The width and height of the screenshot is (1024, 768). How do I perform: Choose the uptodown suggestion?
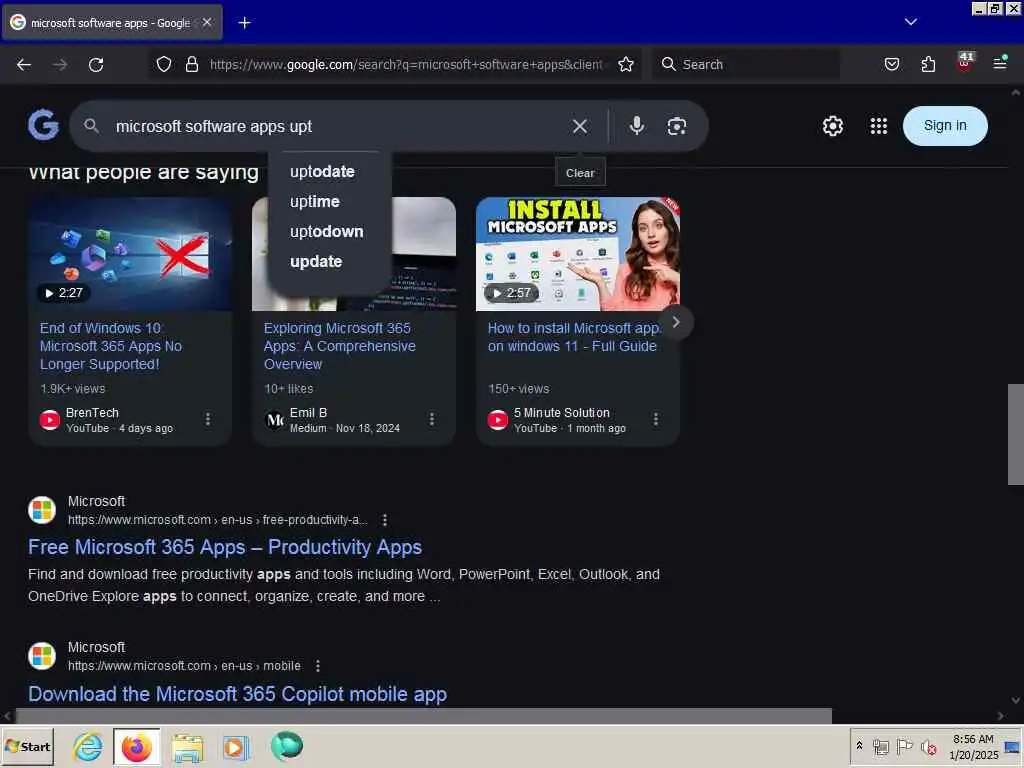[327, 232]
